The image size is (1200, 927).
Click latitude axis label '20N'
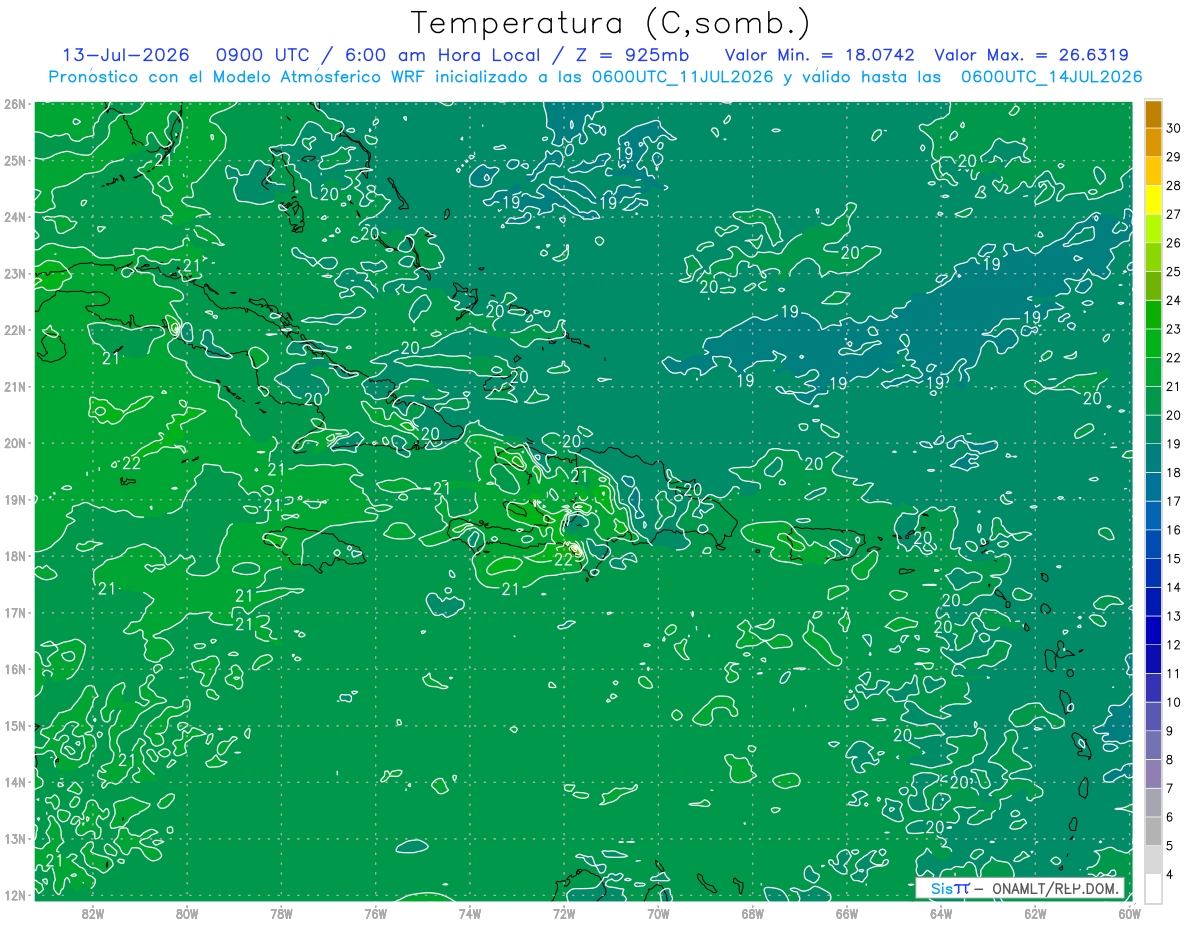tap(15, 443)
